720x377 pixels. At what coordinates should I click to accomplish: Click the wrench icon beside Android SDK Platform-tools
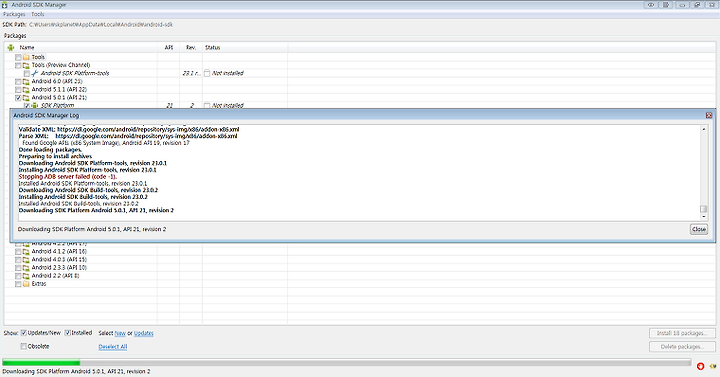point(35,73)
